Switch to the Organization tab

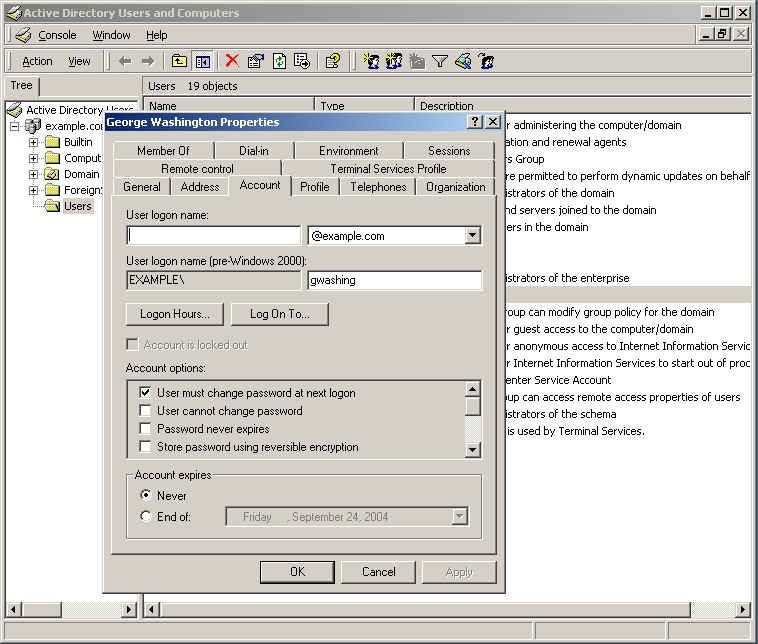click(x=455, y=187)
